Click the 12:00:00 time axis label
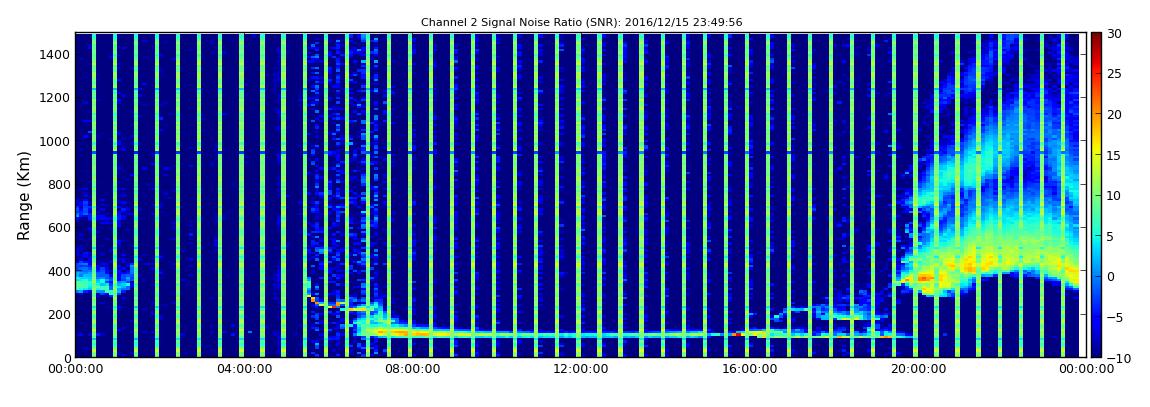The width and height of the screenshot is (1150, 407). point(580,369)
